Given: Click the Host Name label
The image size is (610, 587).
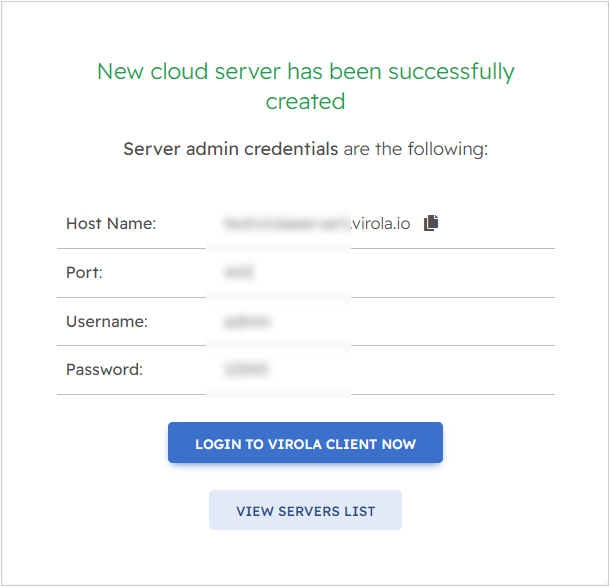Looking at the screenshot, I should pos(111,224).
